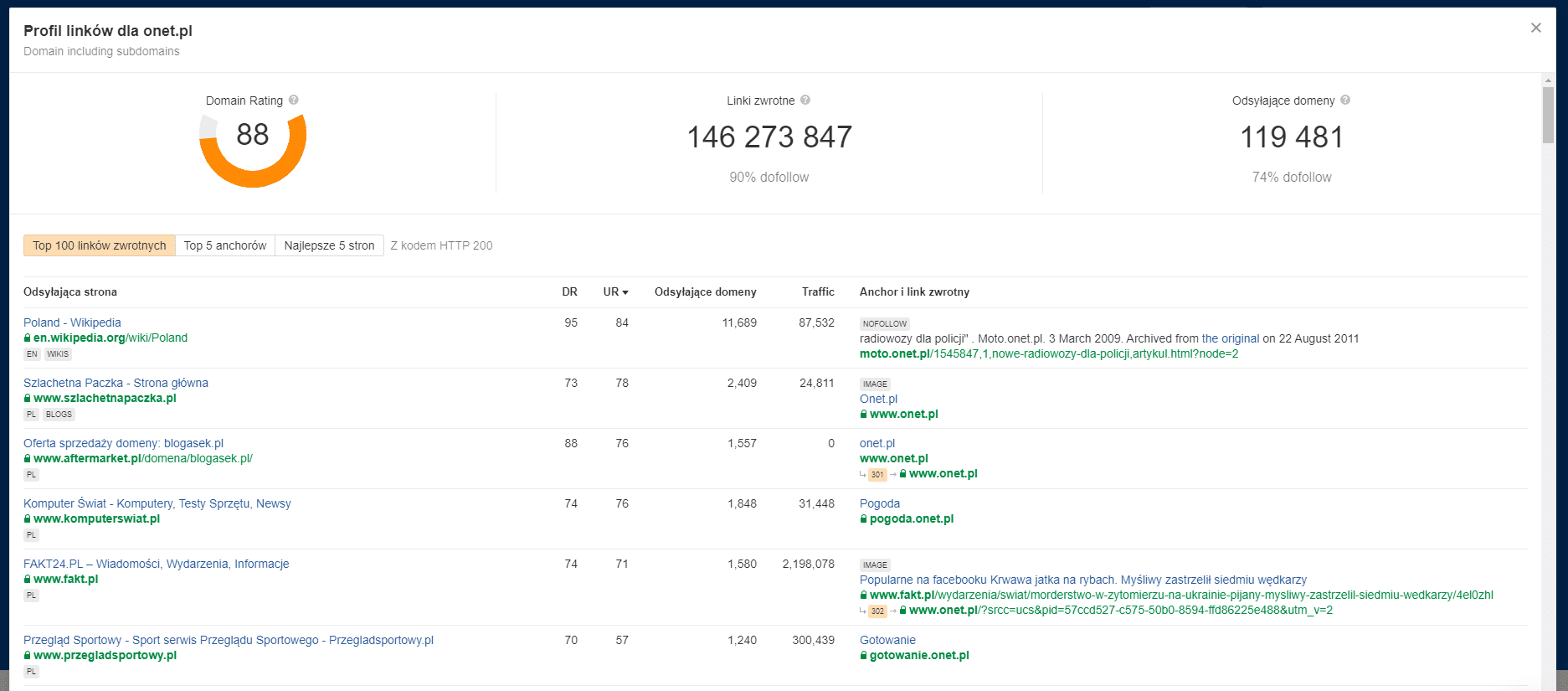
Task: Click the PL tag under www.fakt.pl
Action: point(31,596)
